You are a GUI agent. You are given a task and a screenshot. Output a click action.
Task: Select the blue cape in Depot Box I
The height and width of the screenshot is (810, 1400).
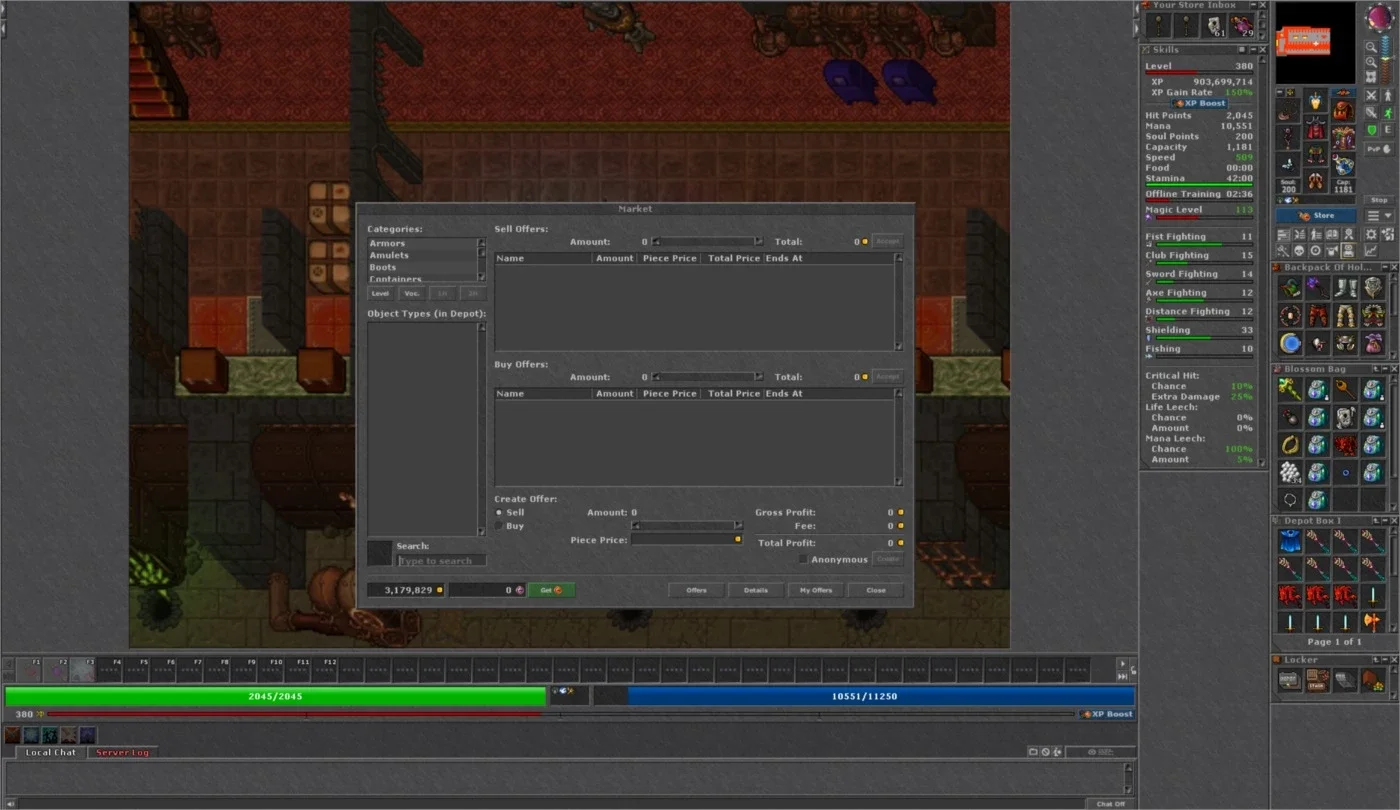(x=1290, y=542)
